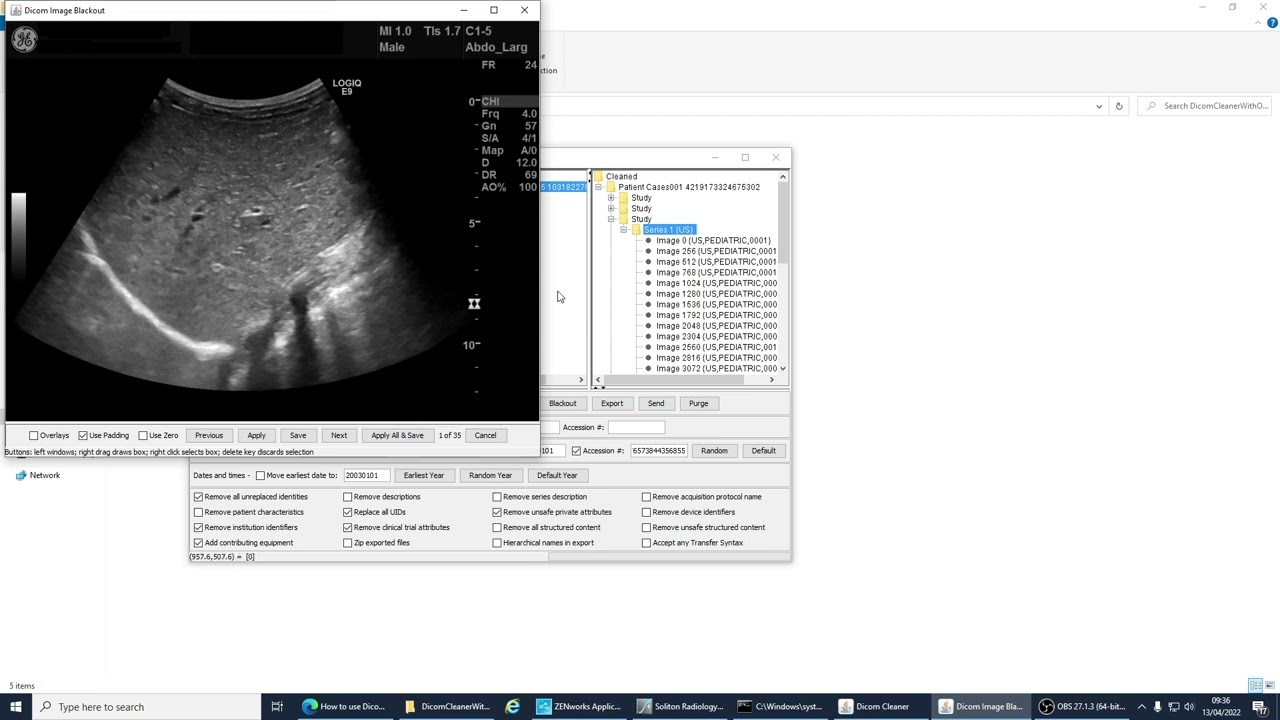This screenshot has height=720, width=1280.
Task: Click the earliest date input field
Action: click(366, 476)
